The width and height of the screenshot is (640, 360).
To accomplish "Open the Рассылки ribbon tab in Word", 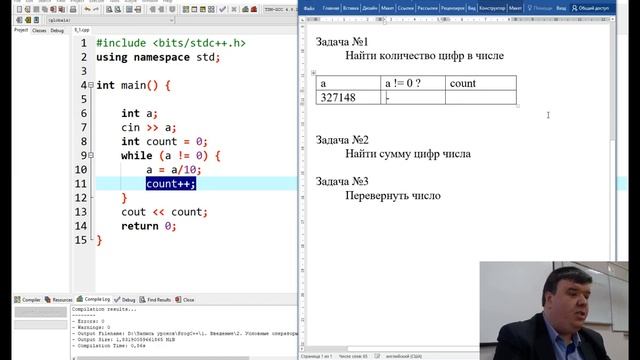I will pos(427,8).
